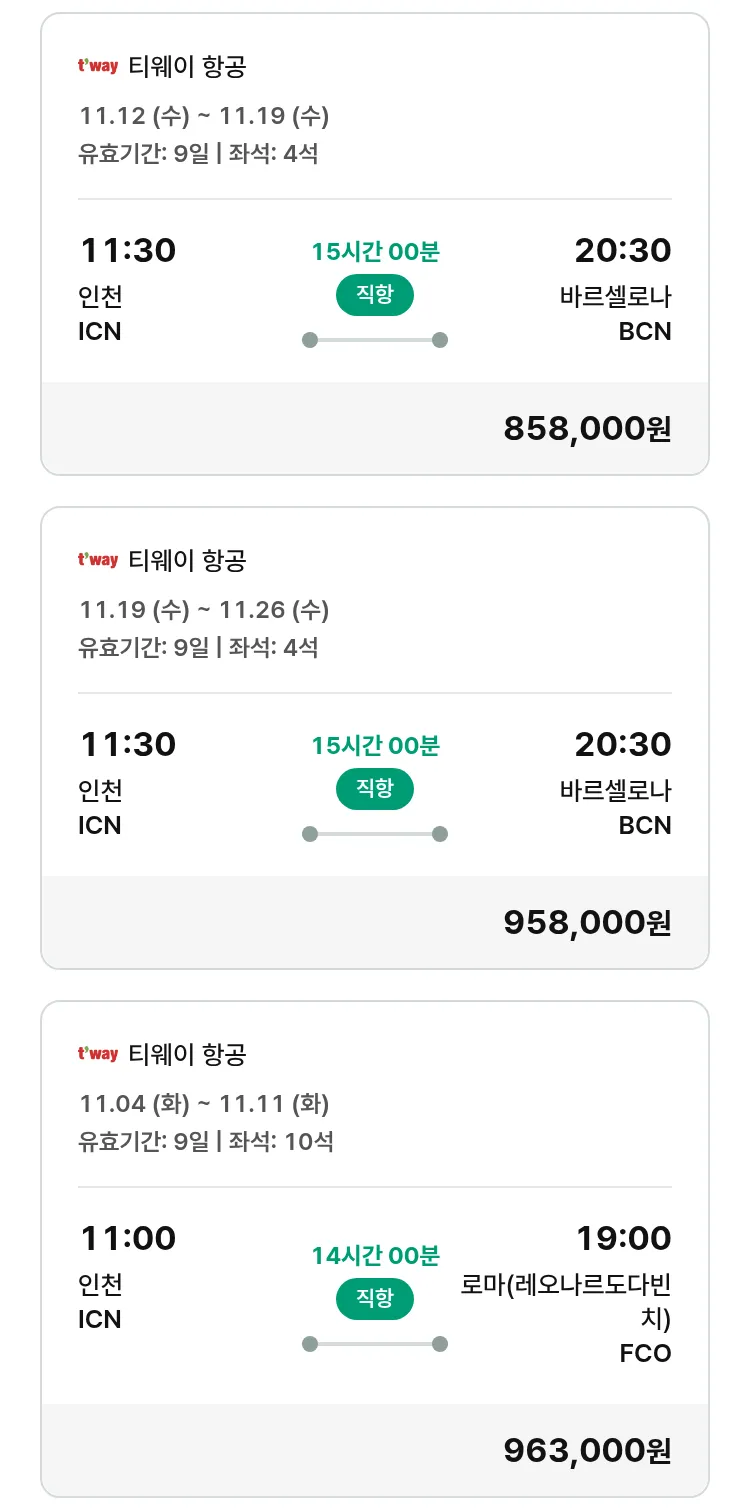Click the 11.04 (화) ~ 11.11 (화) date range

point(204,1103)
